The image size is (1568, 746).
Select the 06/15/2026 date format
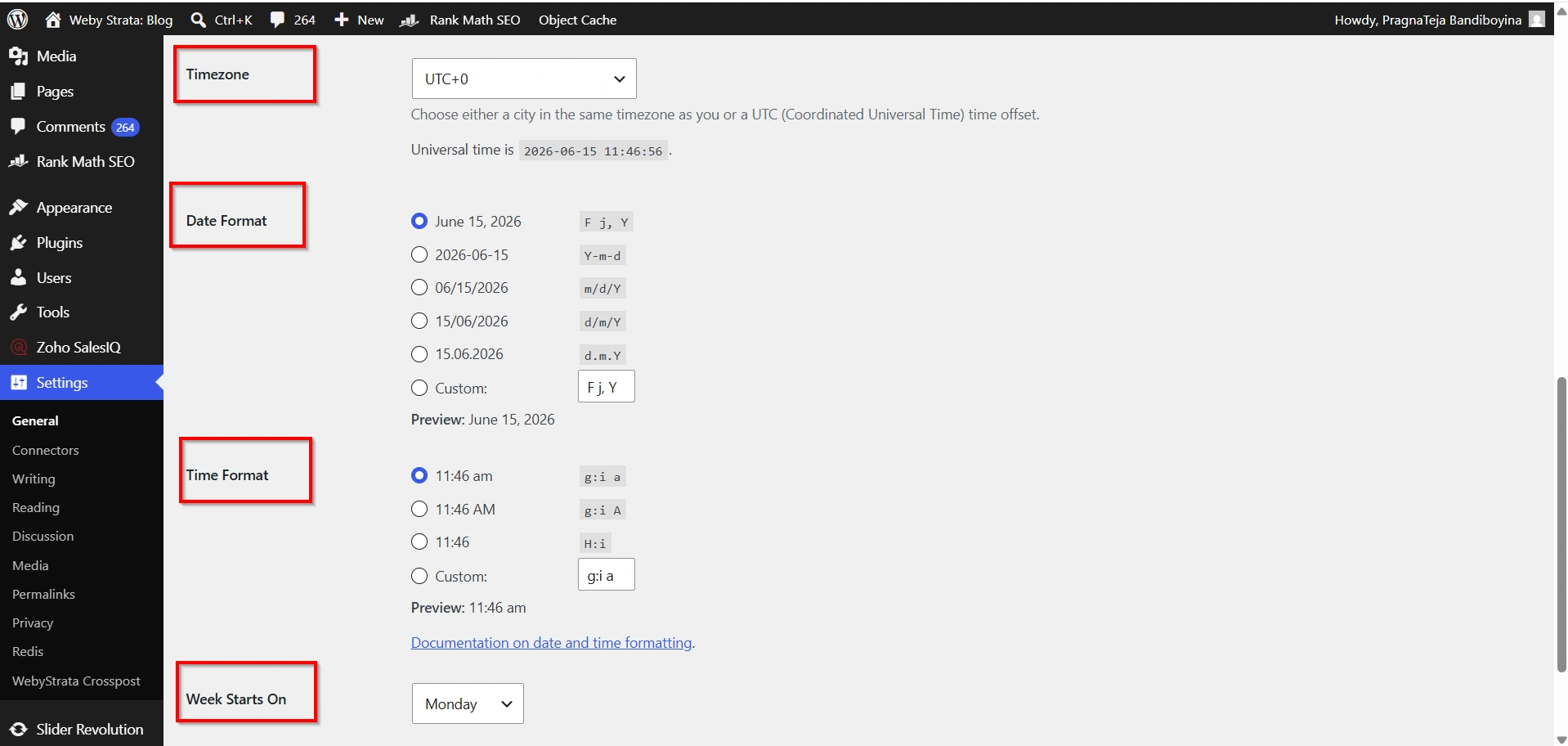tap(419, 288)
